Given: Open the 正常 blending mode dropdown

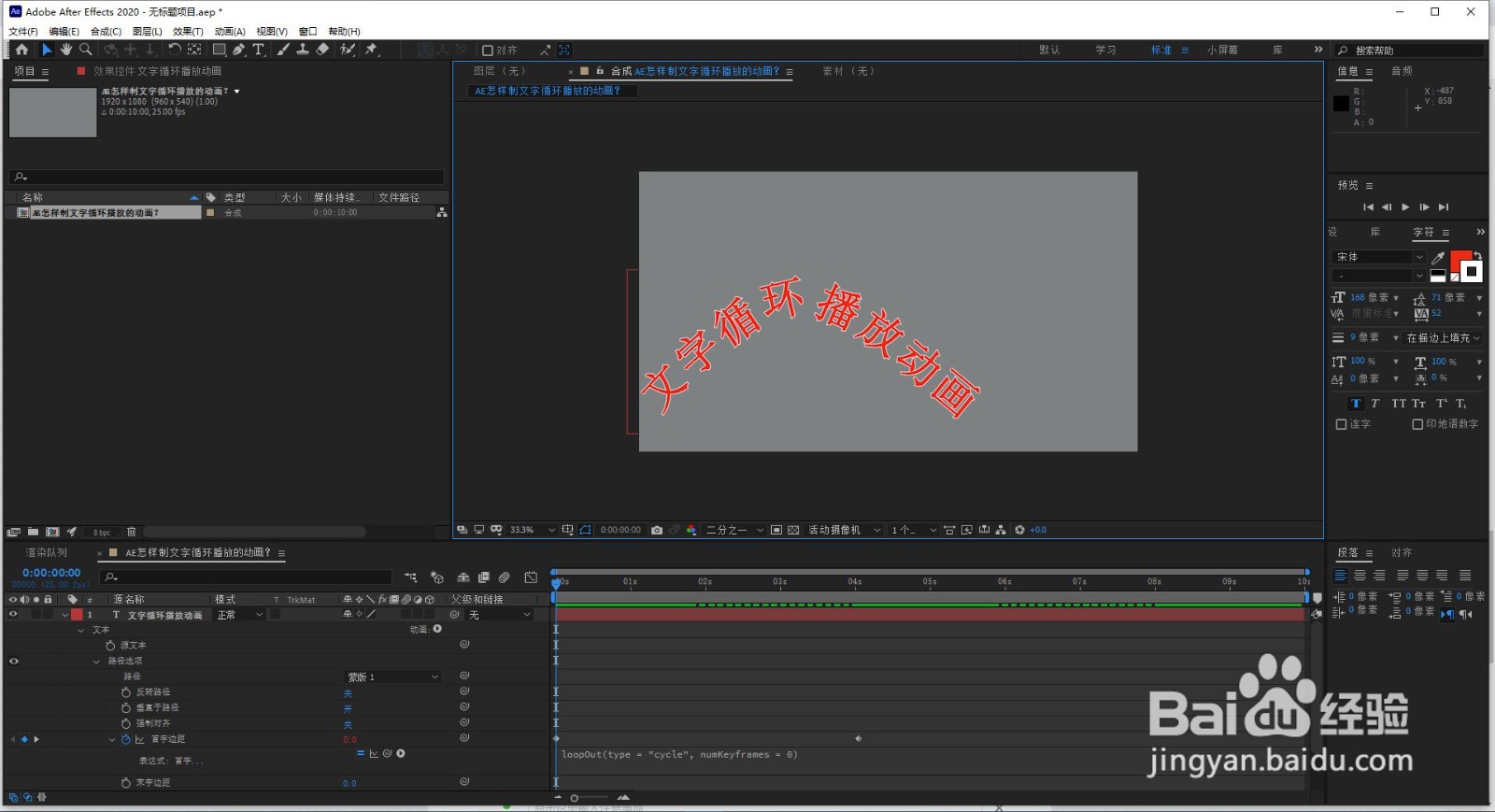Looking at the screenshot, I should tap(240, 615).
